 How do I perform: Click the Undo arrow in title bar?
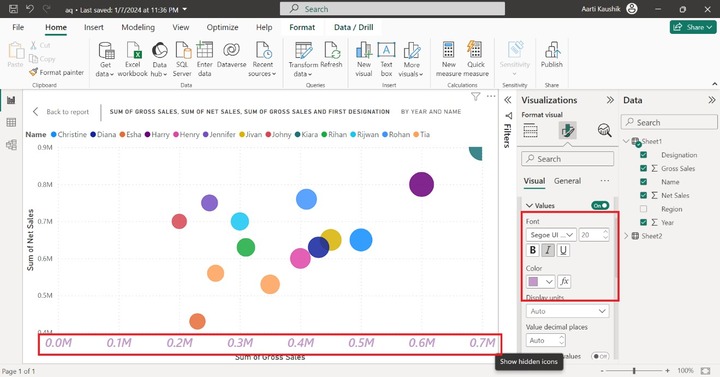pos(30,9)
